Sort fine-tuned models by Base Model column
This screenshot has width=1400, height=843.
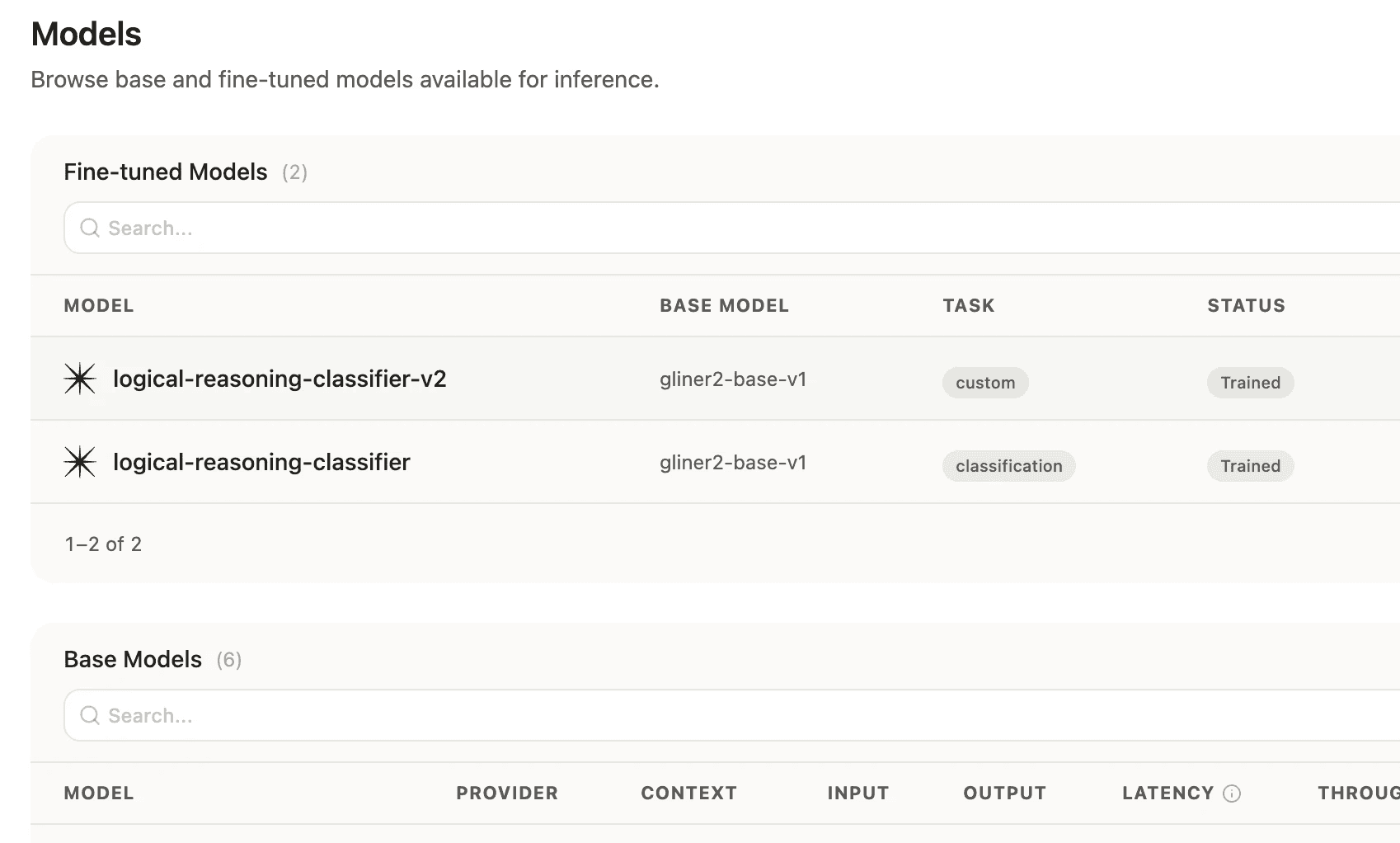click(724, 306)
